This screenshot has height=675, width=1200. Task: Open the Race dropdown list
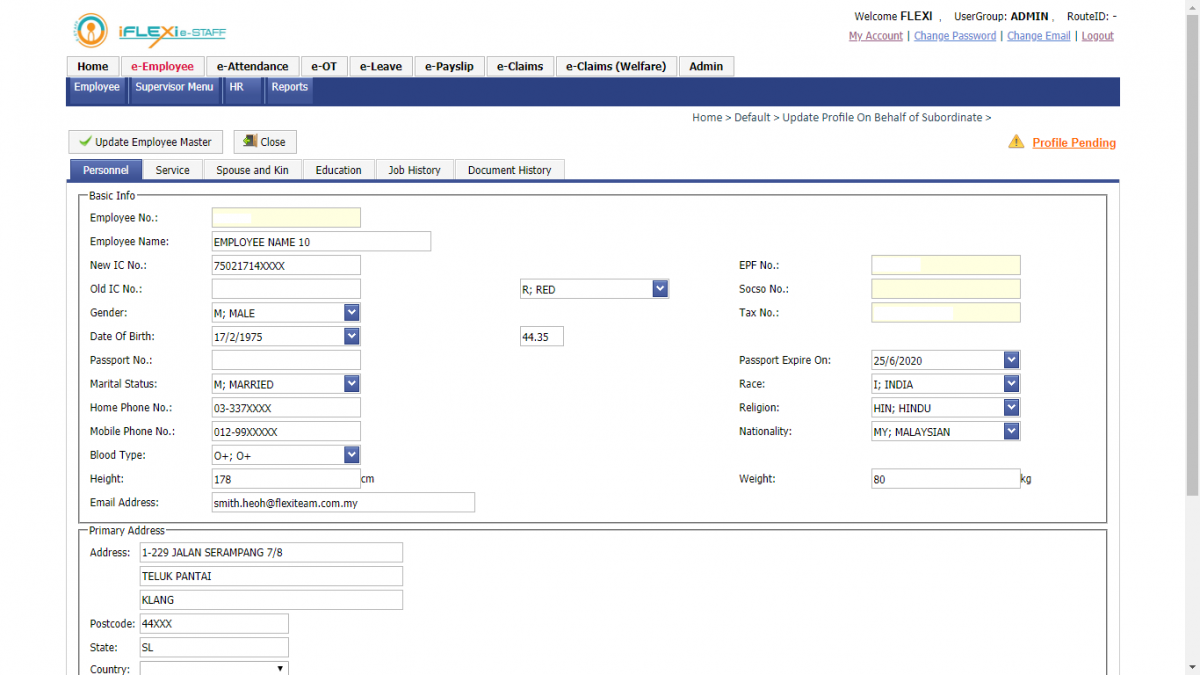1011,384
